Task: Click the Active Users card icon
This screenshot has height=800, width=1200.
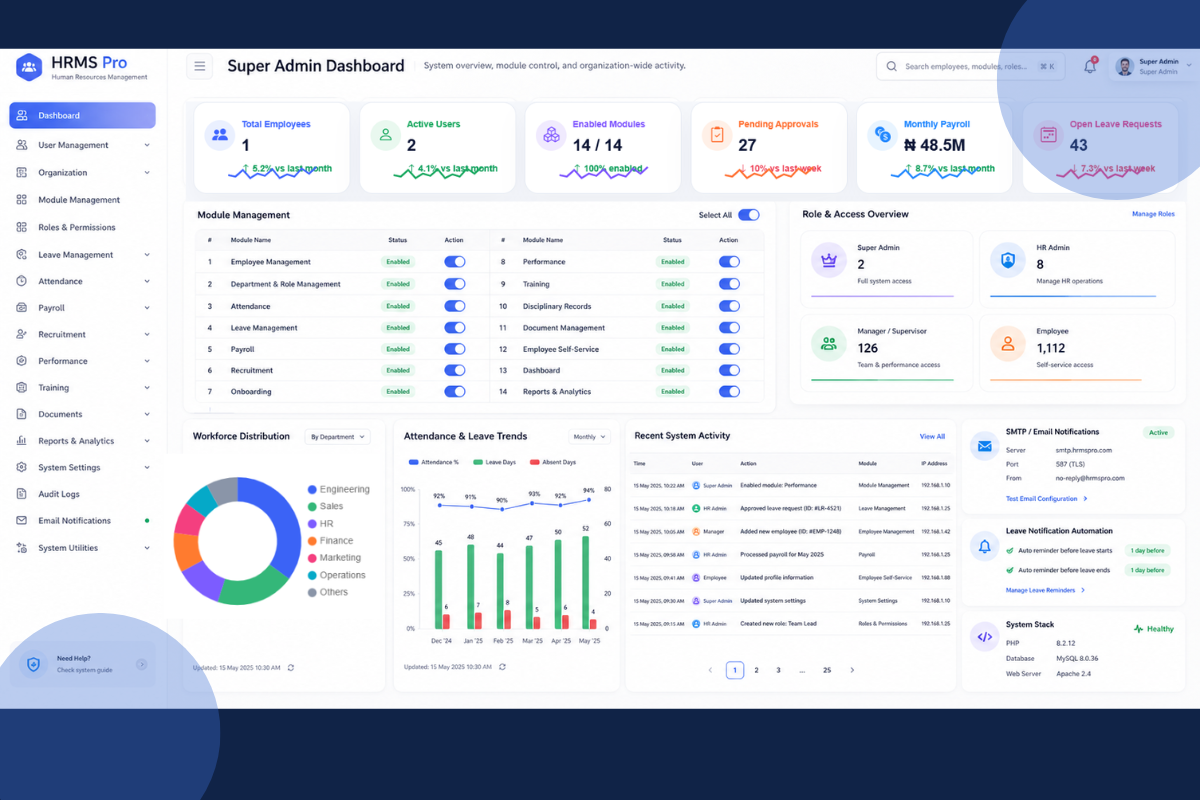Action: [x=385, y=135]
